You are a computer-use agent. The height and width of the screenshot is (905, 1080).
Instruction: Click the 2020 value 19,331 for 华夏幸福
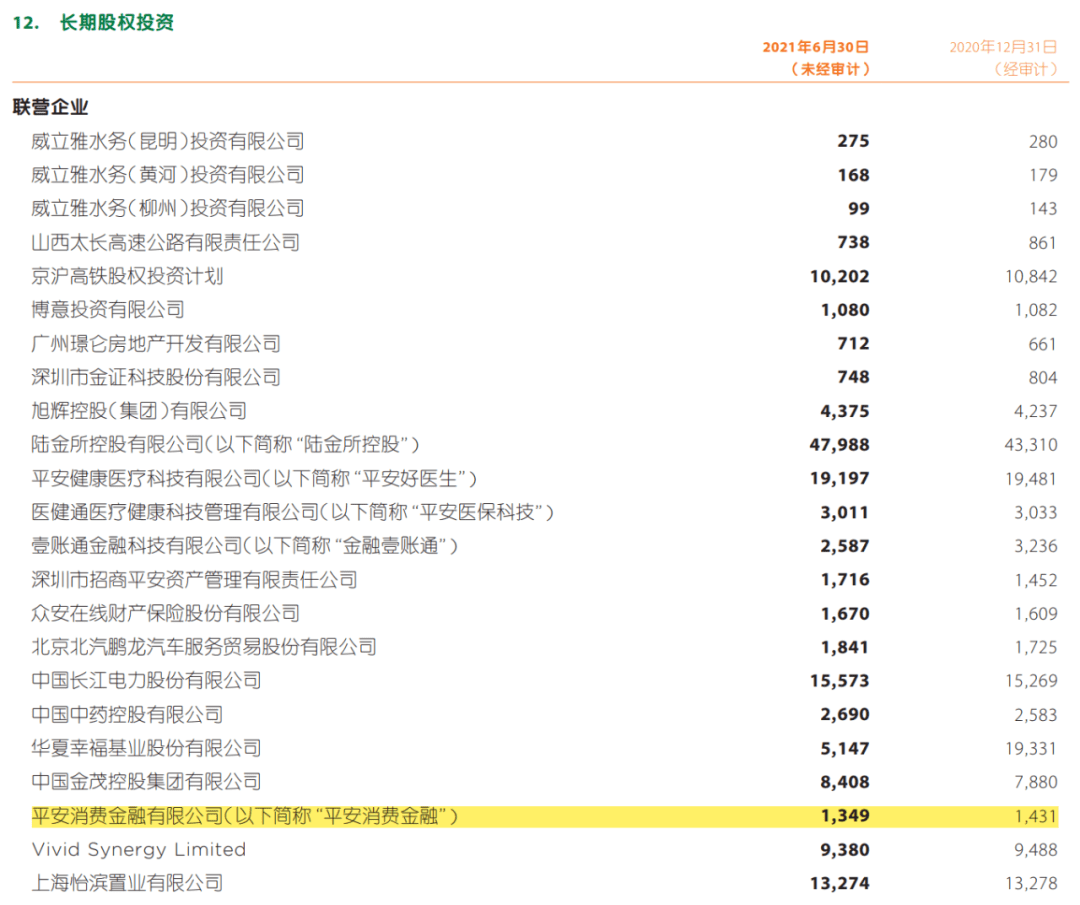(x=1030, y=748)
